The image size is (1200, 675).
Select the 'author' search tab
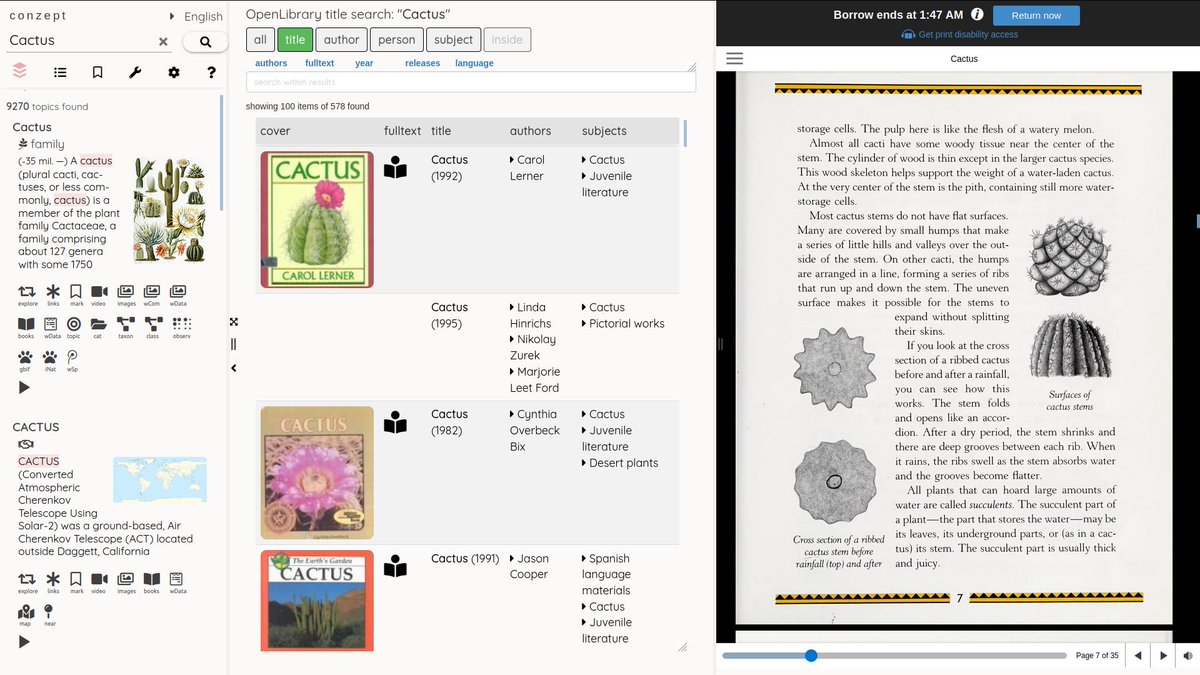341,40
